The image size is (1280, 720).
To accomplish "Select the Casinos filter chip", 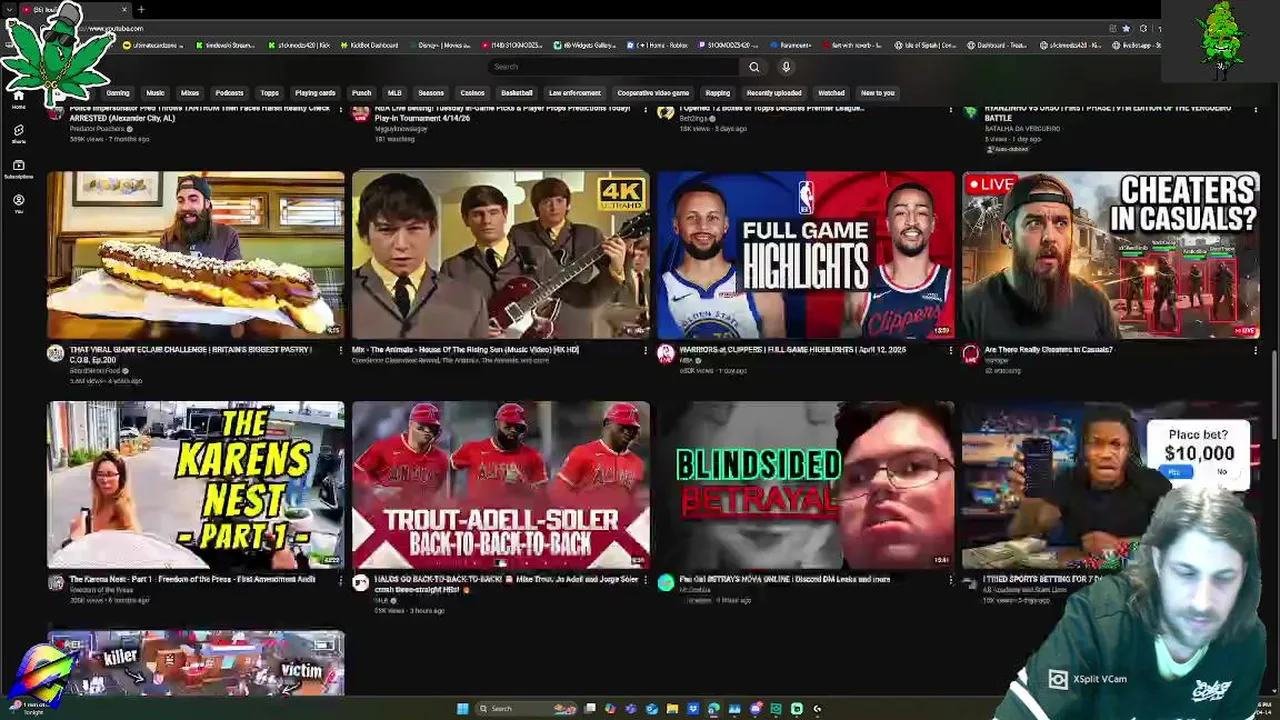I will click(x=472, y=93).
